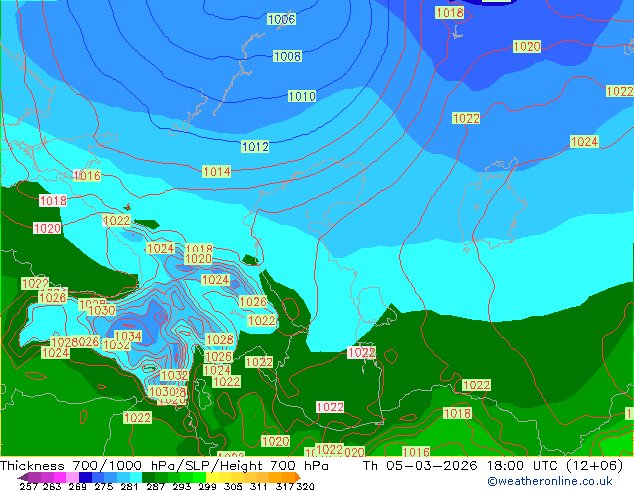Click the 1016 label in the light-green area
This screenshot has height=490, width=634.
click(416, 452)
